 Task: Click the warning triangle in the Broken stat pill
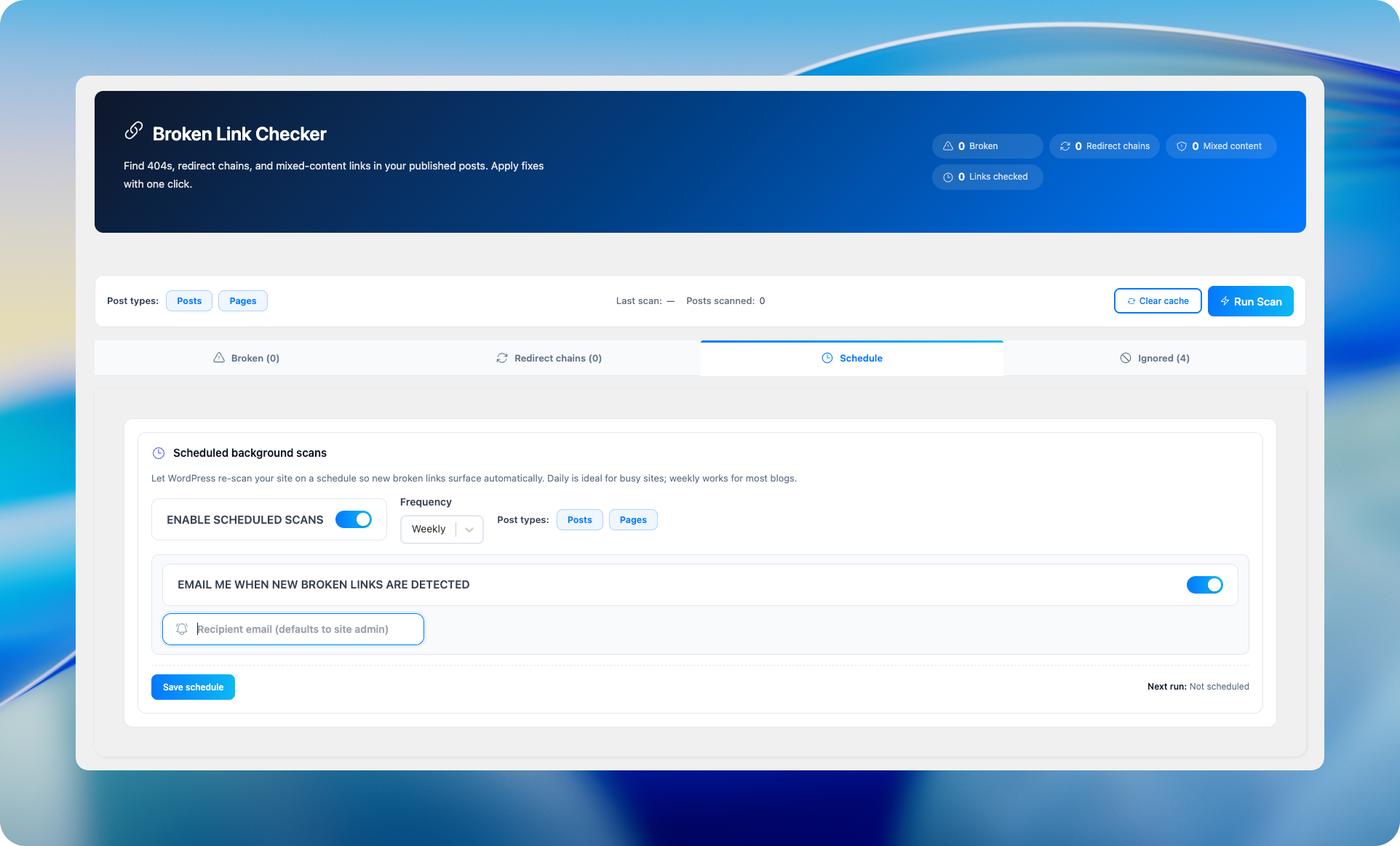tap(948, 146)
